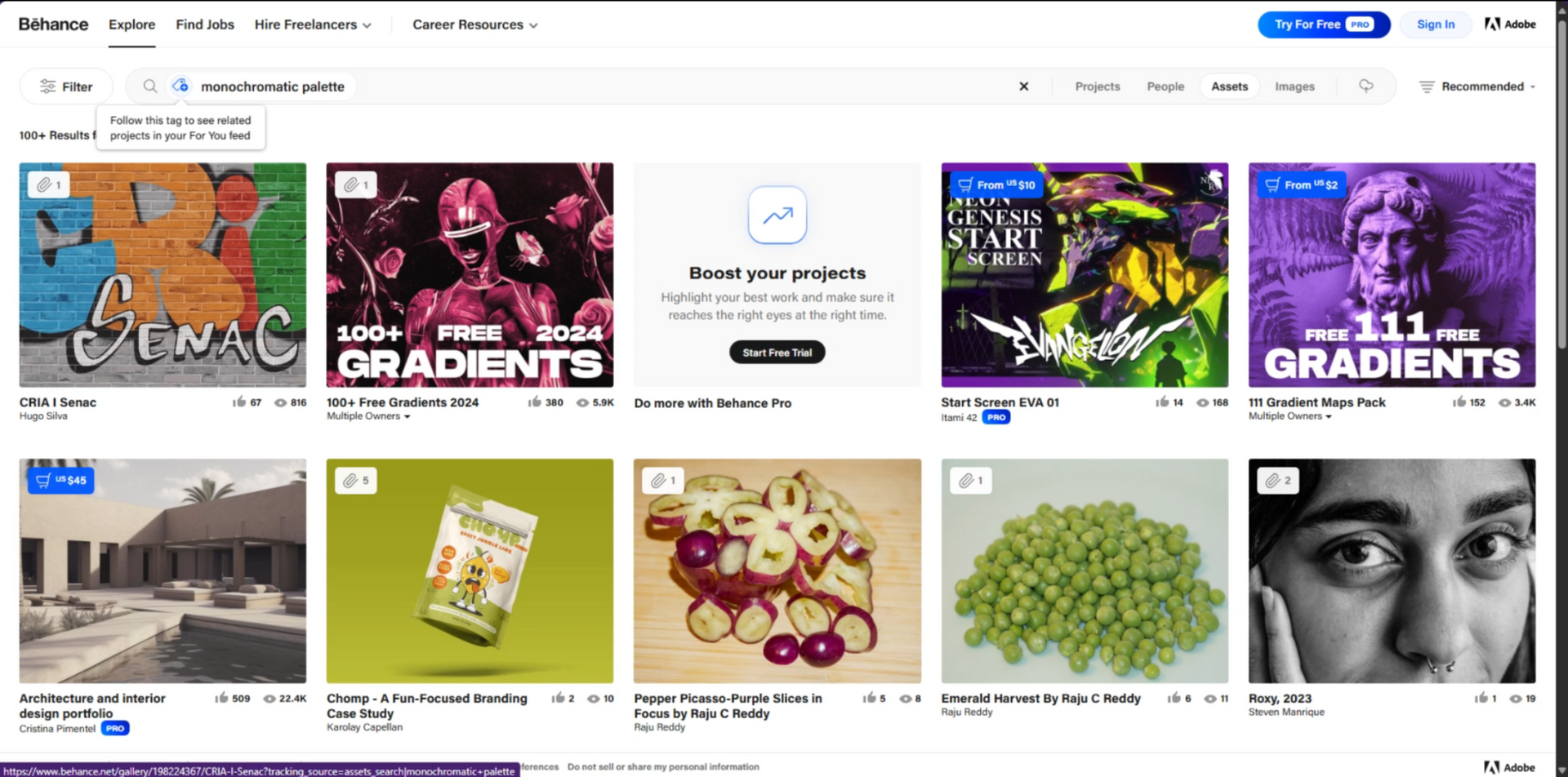This screenshot has width=1568, height=777.
Task: Click the follow tag icon in search bar
Action: (180, 86)
